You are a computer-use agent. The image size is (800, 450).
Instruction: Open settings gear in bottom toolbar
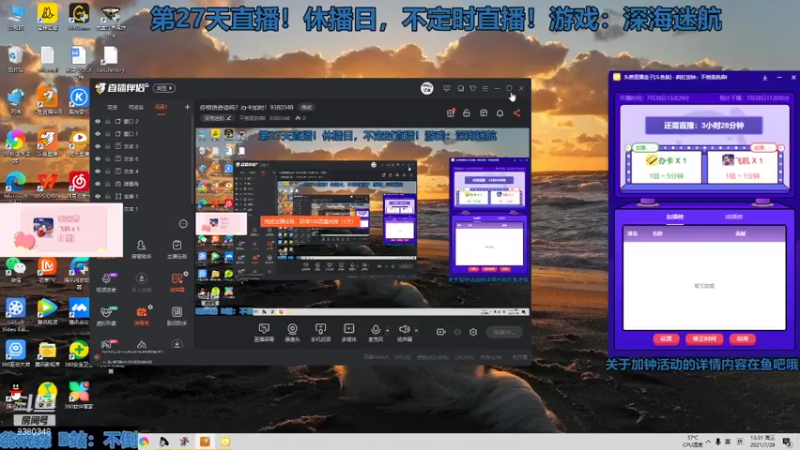[473, 332]
